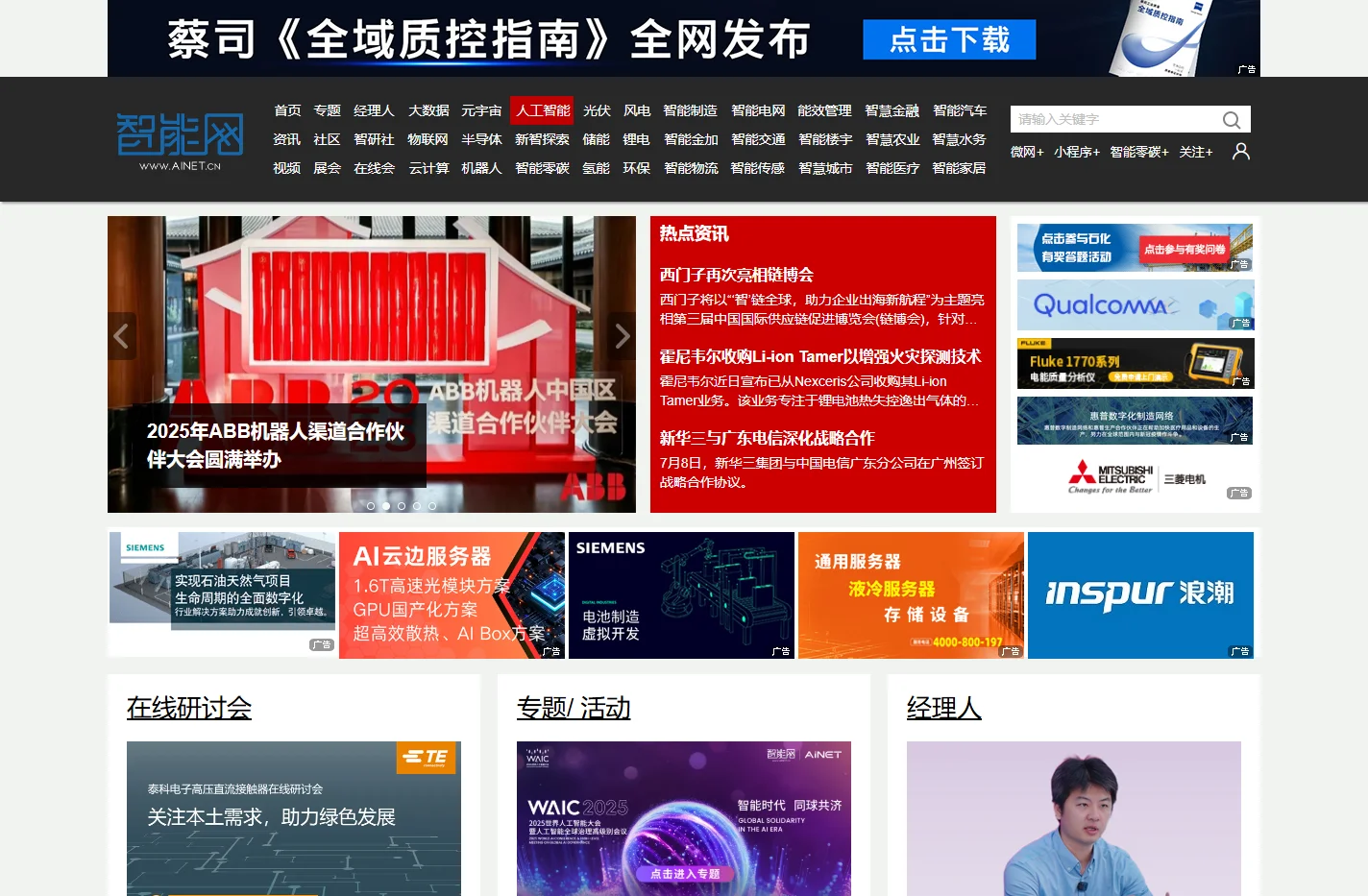This screenshot has height=896, width=1368.
Task: Click the search magnifier icon
Action: (1231, 120)
